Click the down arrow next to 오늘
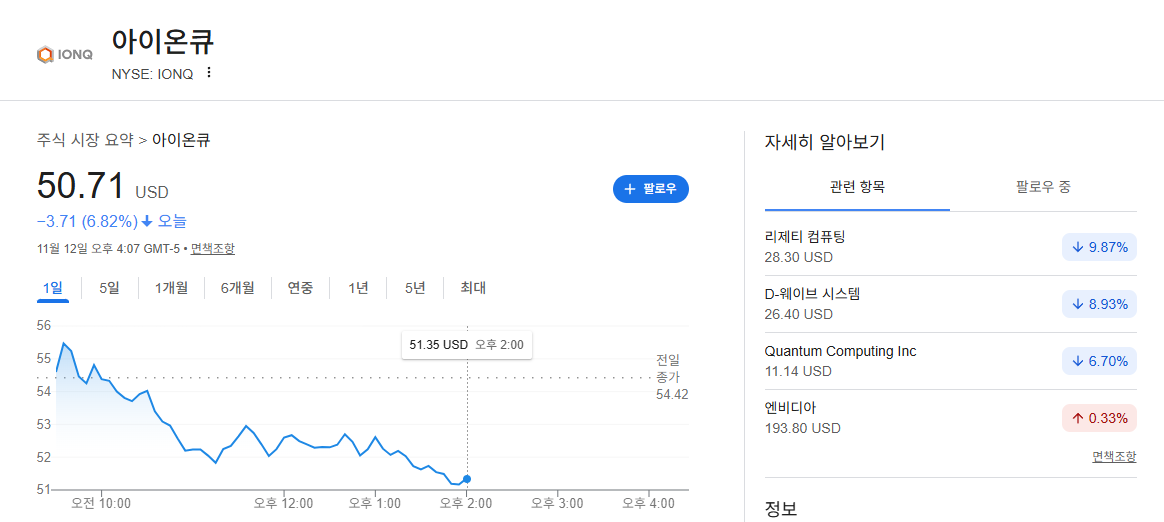The height and width of the screenshot is (522, 1164). click(x=147, y=221)
